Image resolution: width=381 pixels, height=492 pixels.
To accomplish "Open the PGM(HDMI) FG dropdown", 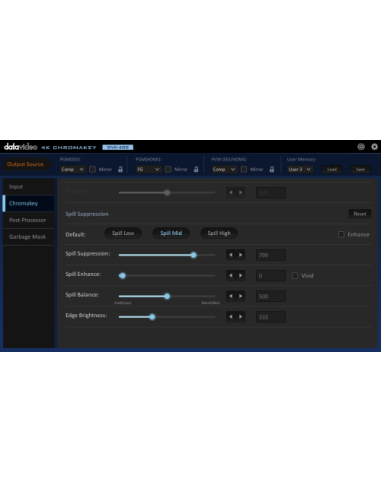I will tap(148, 169).
